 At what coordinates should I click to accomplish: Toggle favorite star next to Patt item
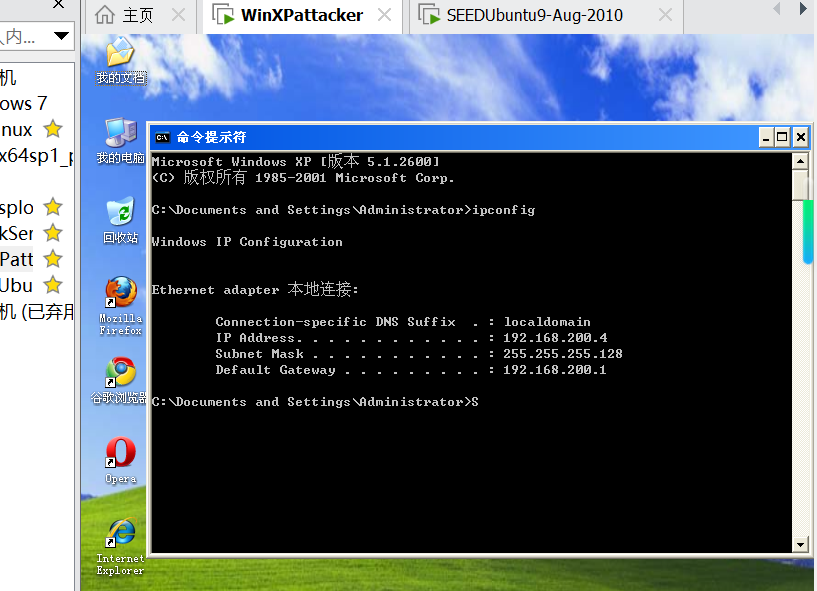53,259
